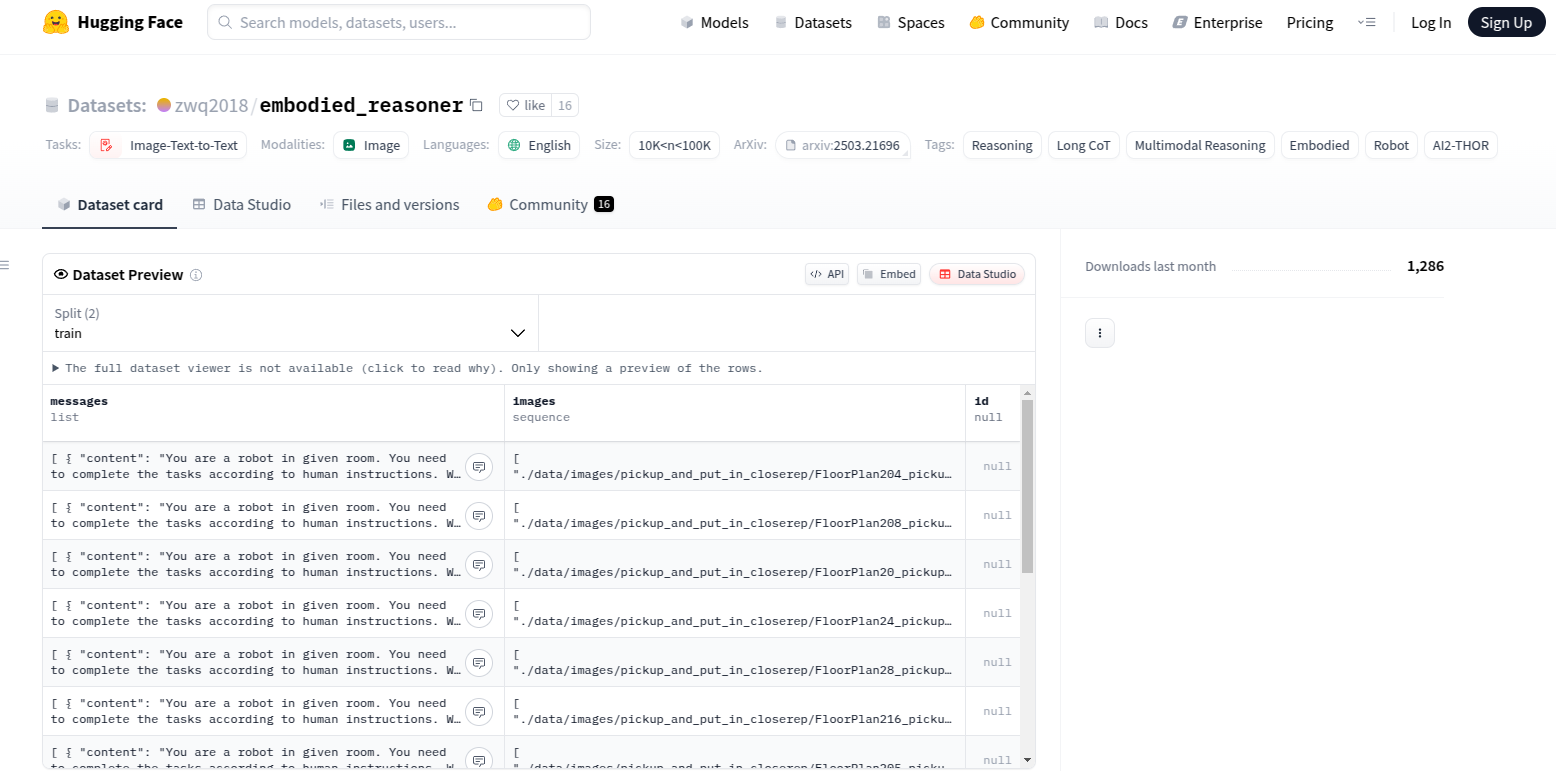1556x771 pixels.
Task: Like the embodied_reasoner dataset
Action: (x=525, y=105)
